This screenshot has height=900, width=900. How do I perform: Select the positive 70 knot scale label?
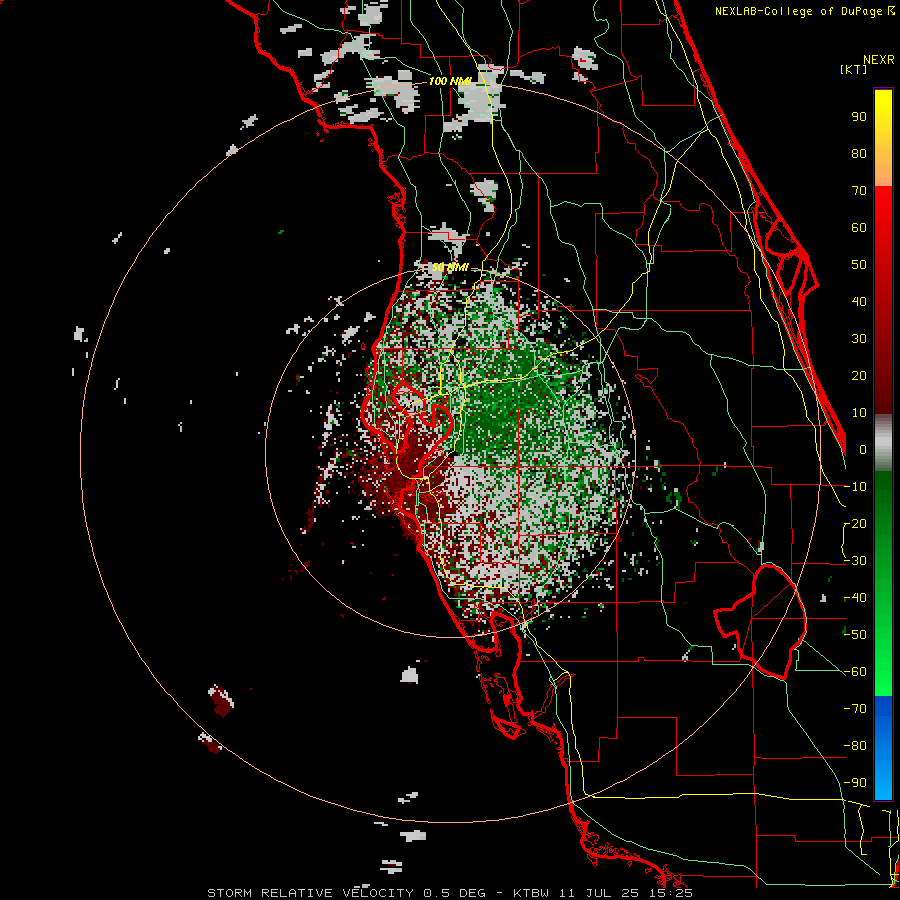[859, 191]
